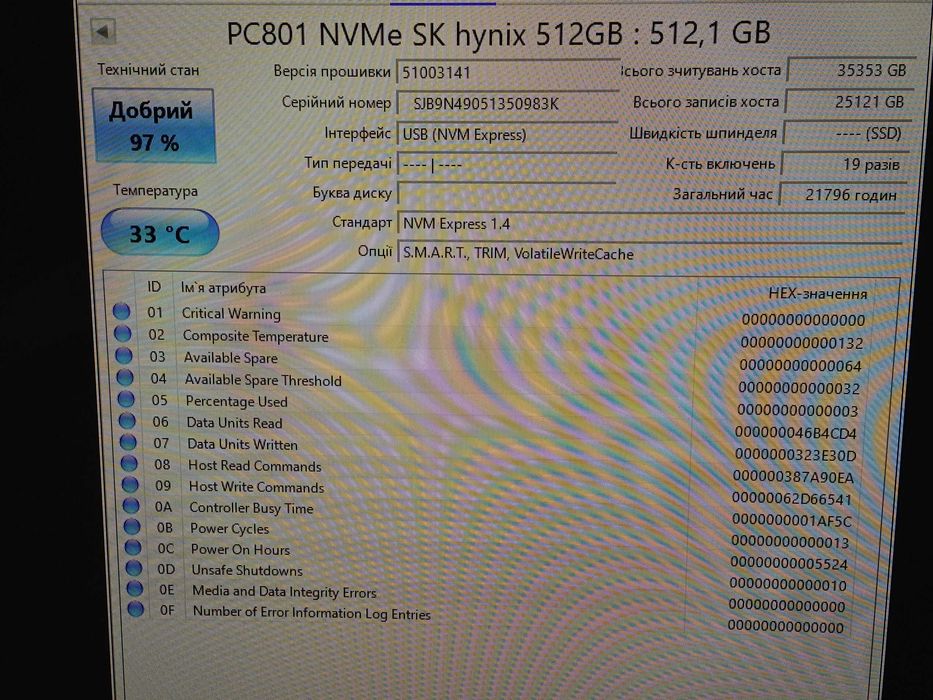The height and width of the screenshot is (700, 933).
Task: Click the Composite Temperature status orb
Action: (123, 333)
